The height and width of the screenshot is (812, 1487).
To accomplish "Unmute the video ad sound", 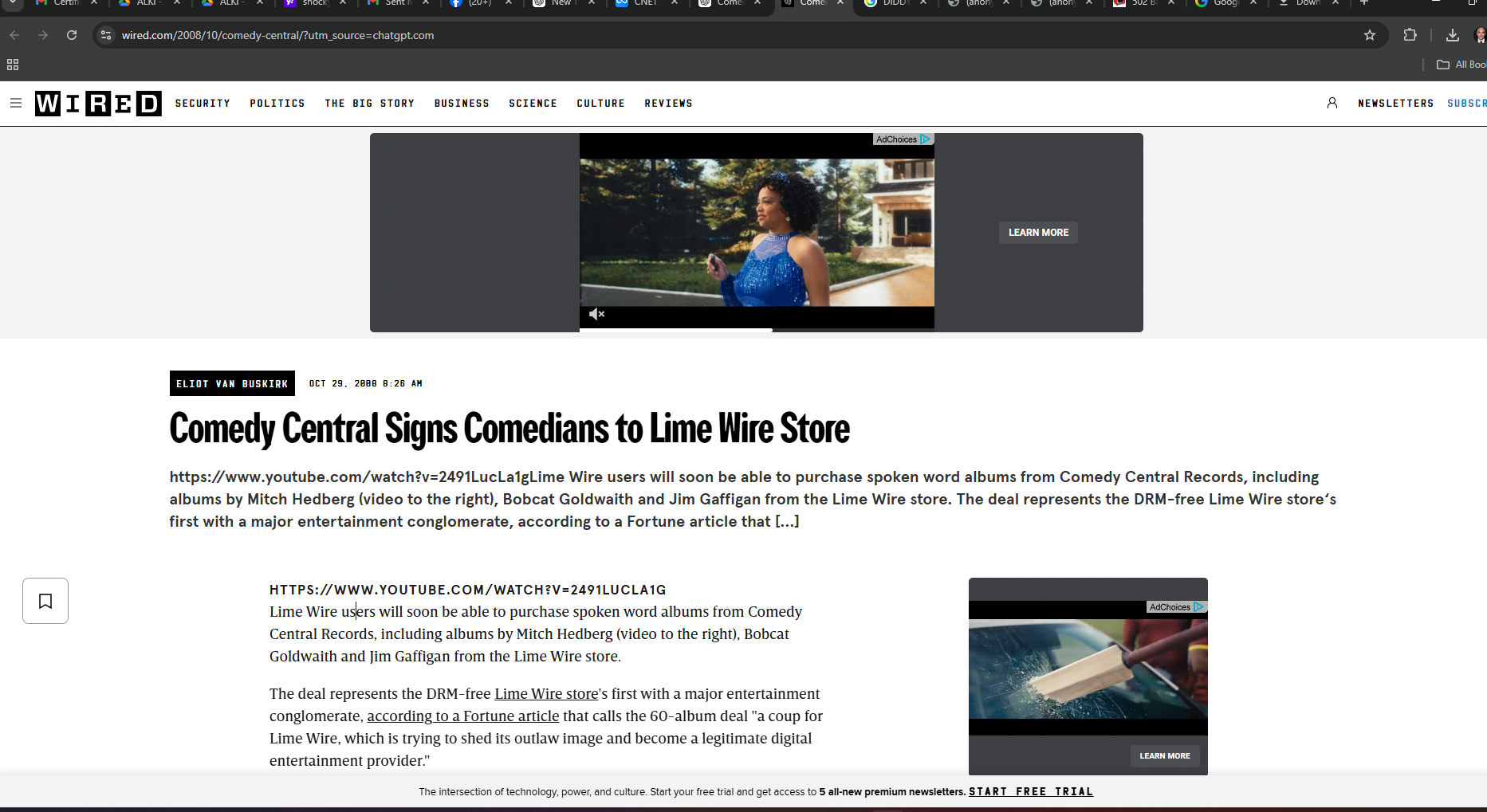I will pyautogui.click(x=596, y=314).
